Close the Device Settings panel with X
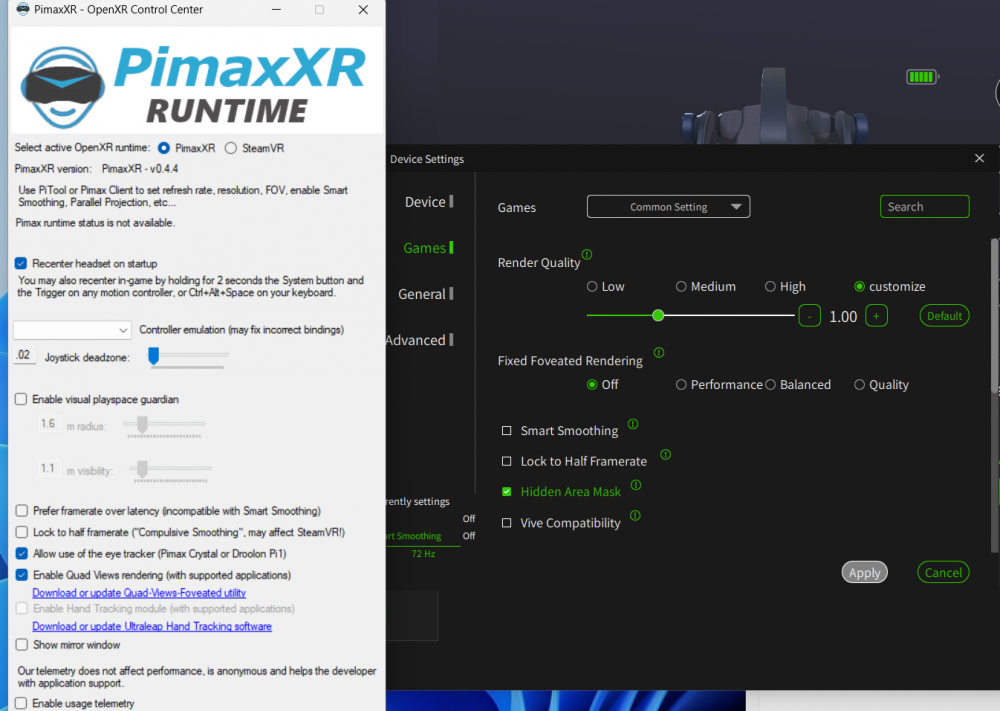Viewport: 1000px width, 711px height. click(x=979, y=158)
